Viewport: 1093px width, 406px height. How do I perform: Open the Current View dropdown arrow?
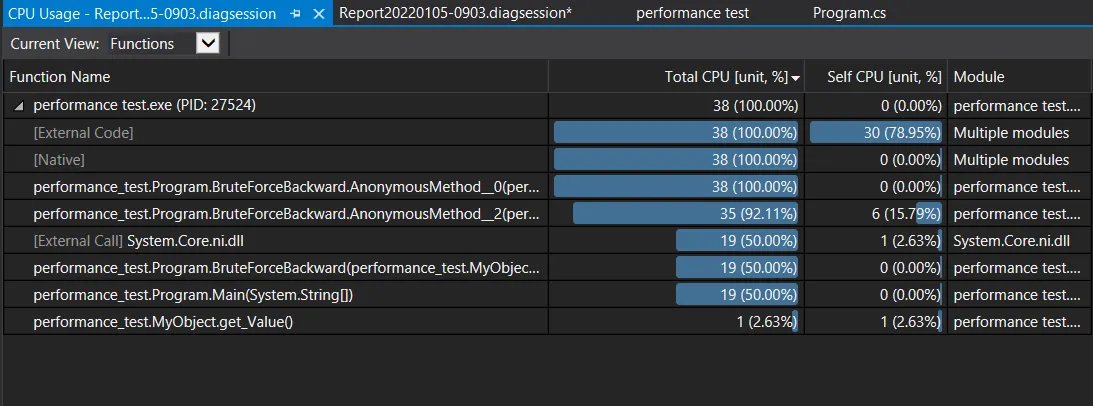pyautogui.click(x=208, y=43)
